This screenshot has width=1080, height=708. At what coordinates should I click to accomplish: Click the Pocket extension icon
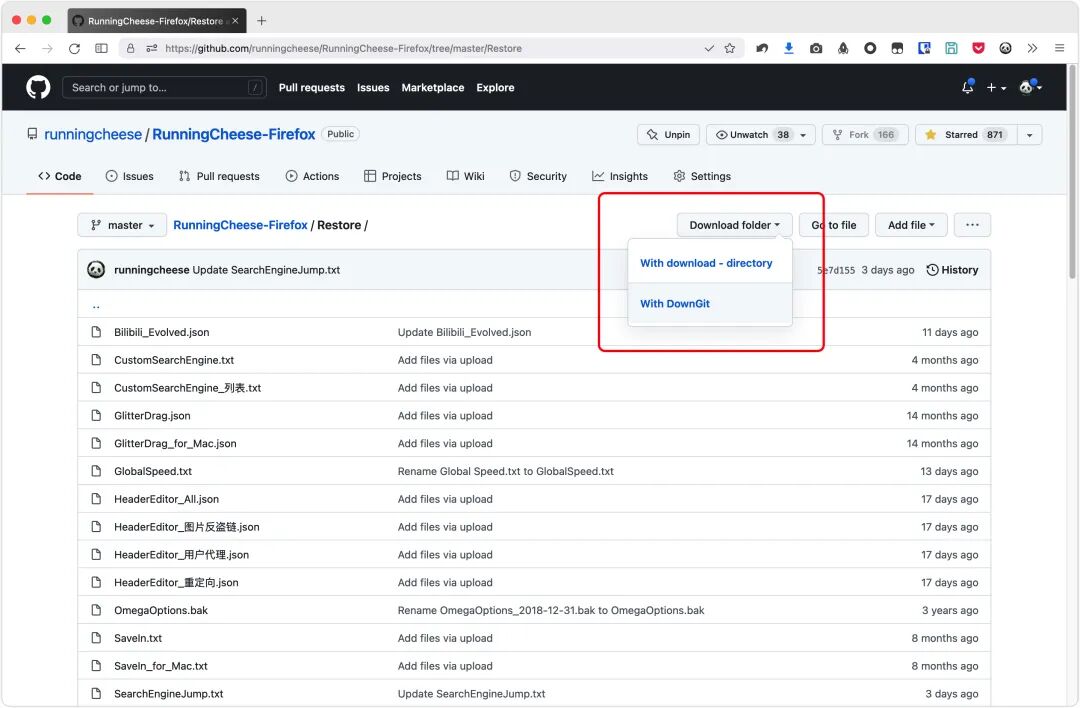tap(978, 48)
